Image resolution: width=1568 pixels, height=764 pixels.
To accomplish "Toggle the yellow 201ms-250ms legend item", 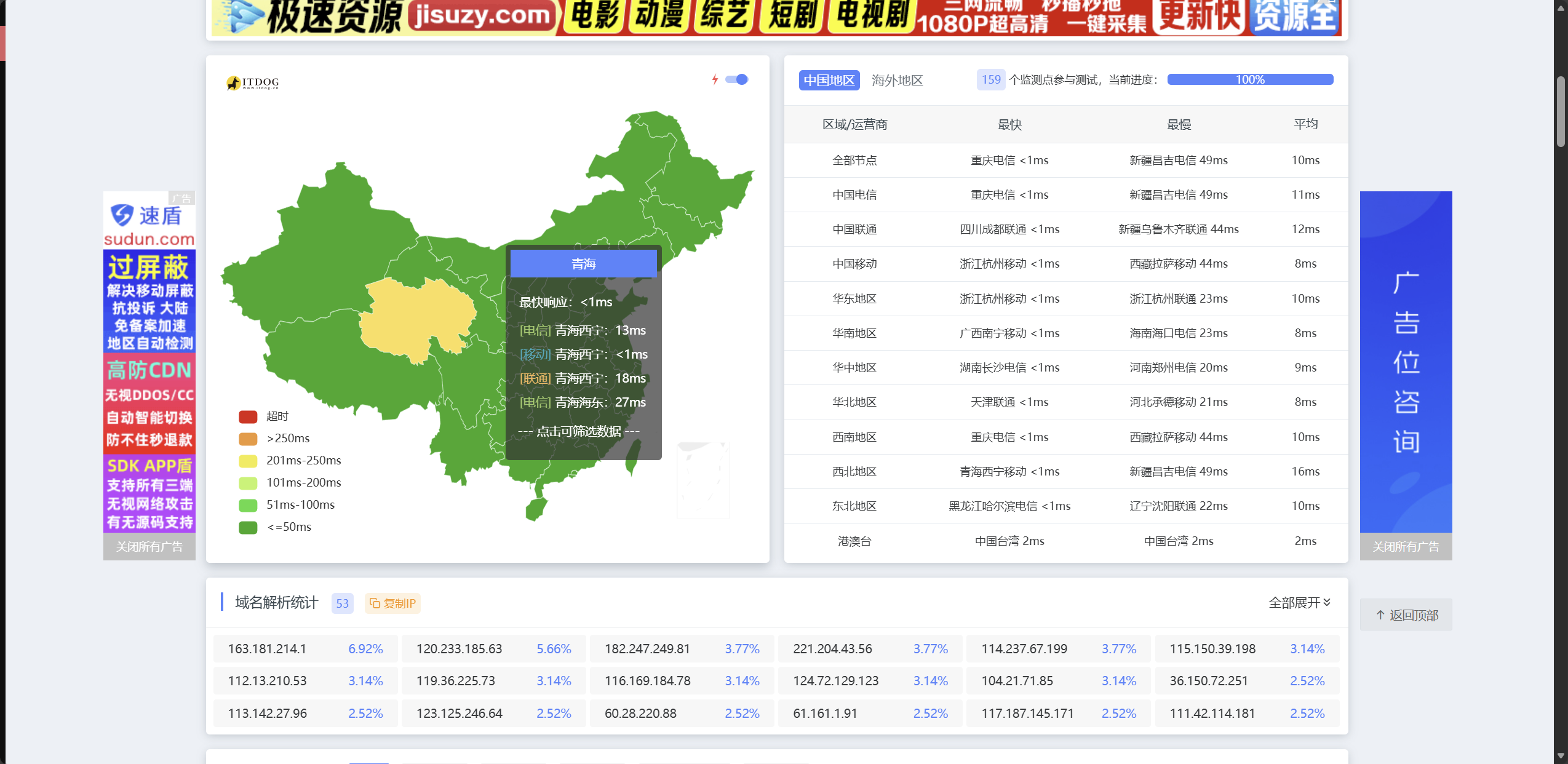I will (x=248, y=461).
